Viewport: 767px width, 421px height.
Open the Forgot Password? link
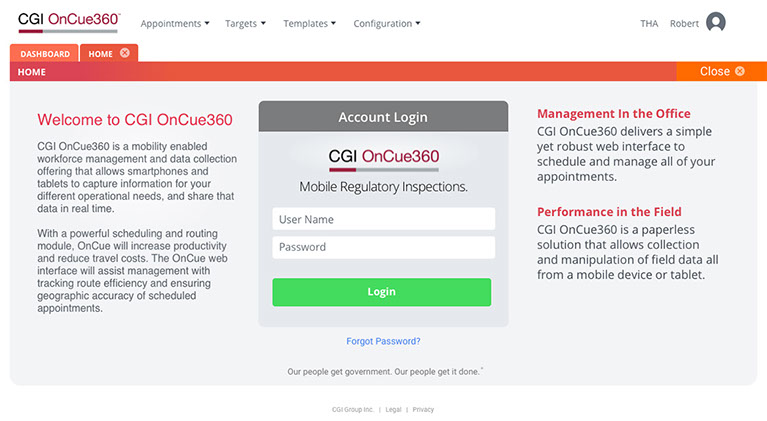point(383,341)
